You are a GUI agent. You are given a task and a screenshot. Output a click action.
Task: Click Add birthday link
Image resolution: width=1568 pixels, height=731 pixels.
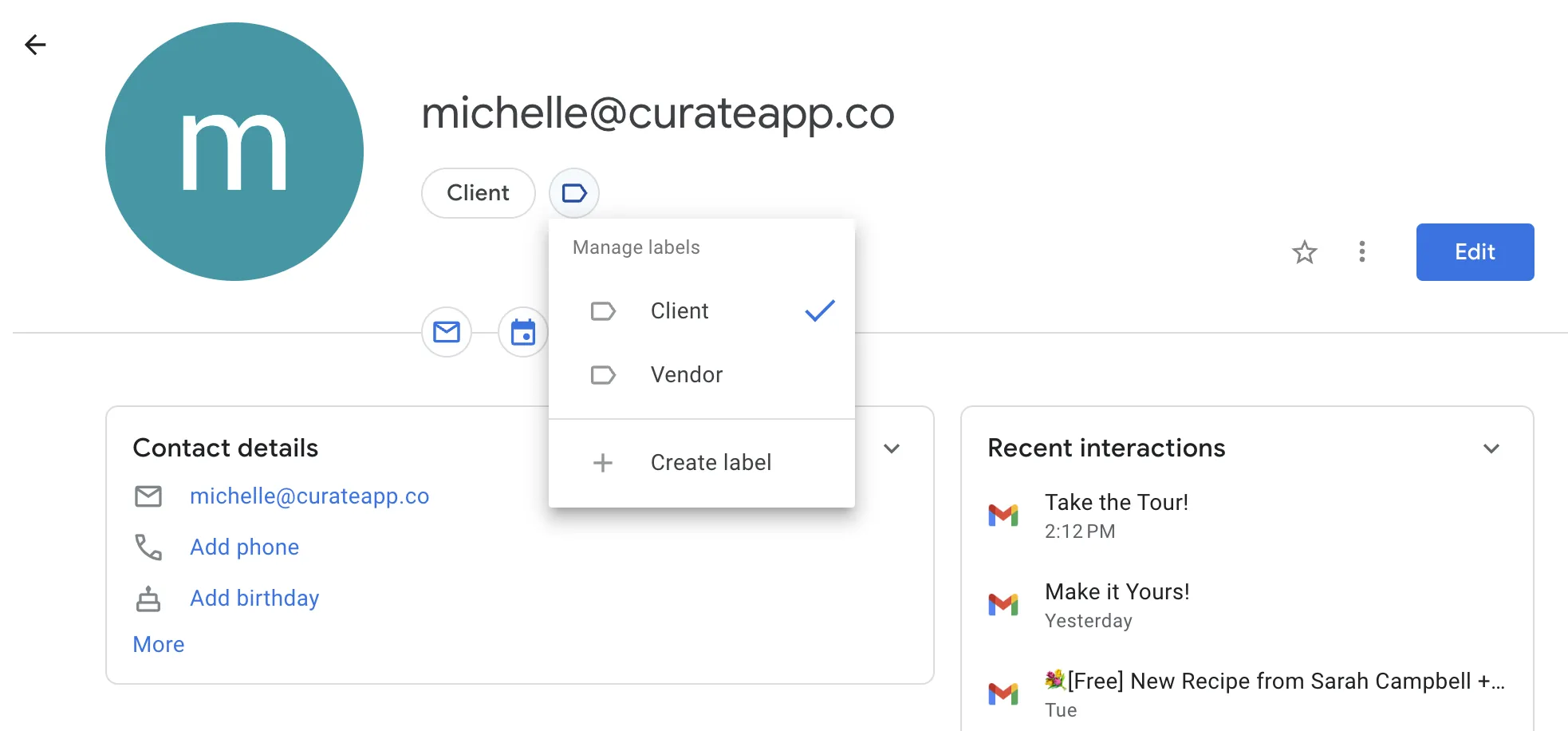pos(254,599)
